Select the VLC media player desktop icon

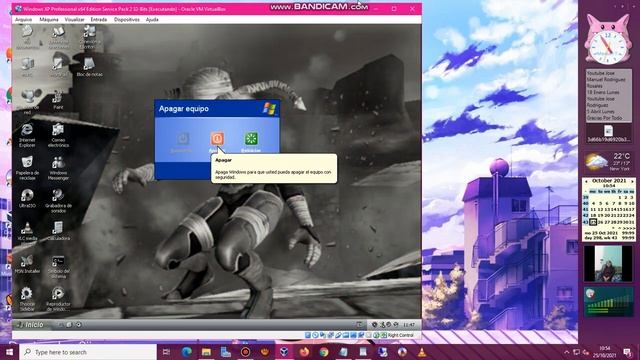click(27, 231)
